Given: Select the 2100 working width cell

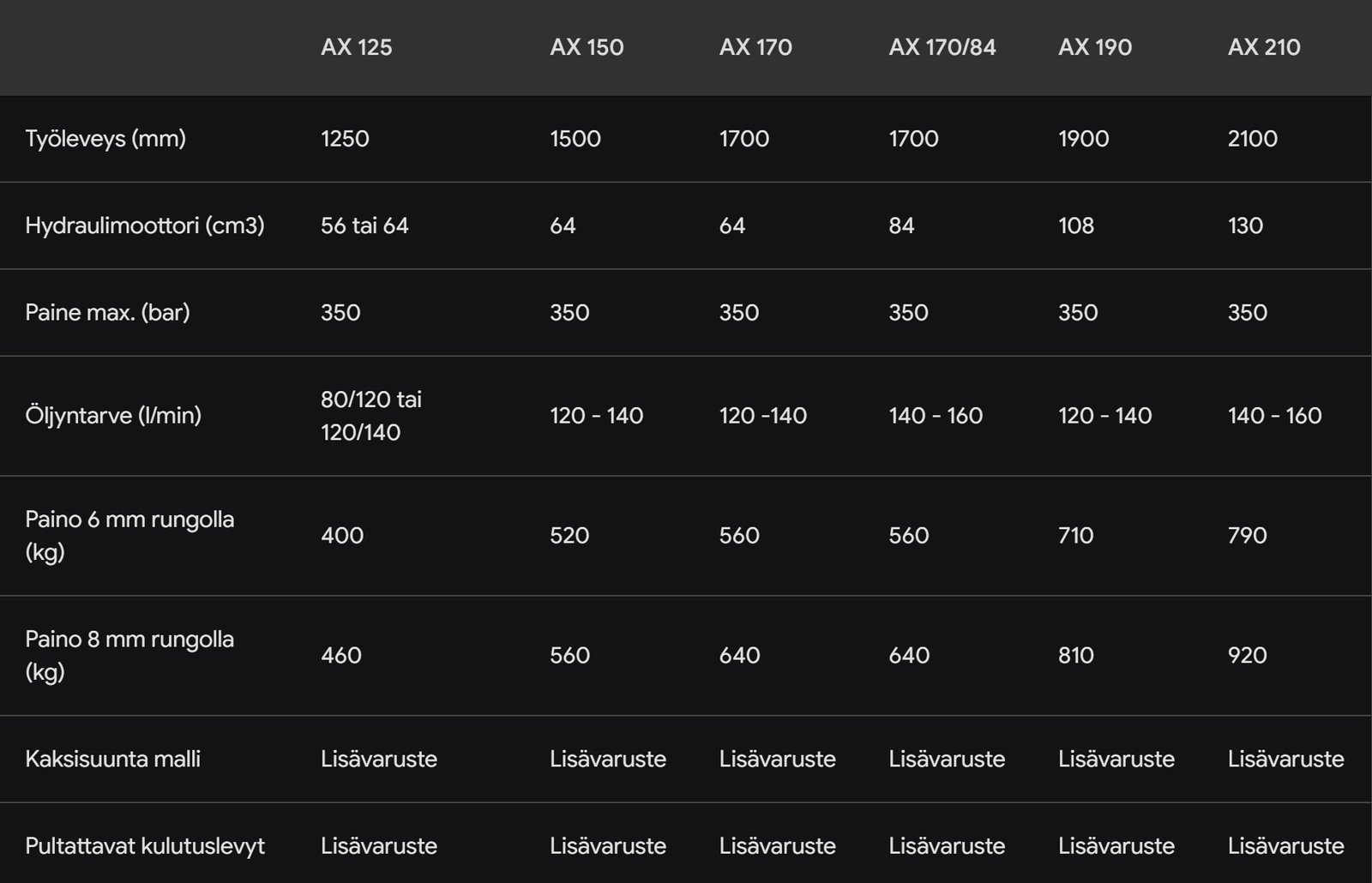Looking at the screenshot, I should [x=1252, y=139].
